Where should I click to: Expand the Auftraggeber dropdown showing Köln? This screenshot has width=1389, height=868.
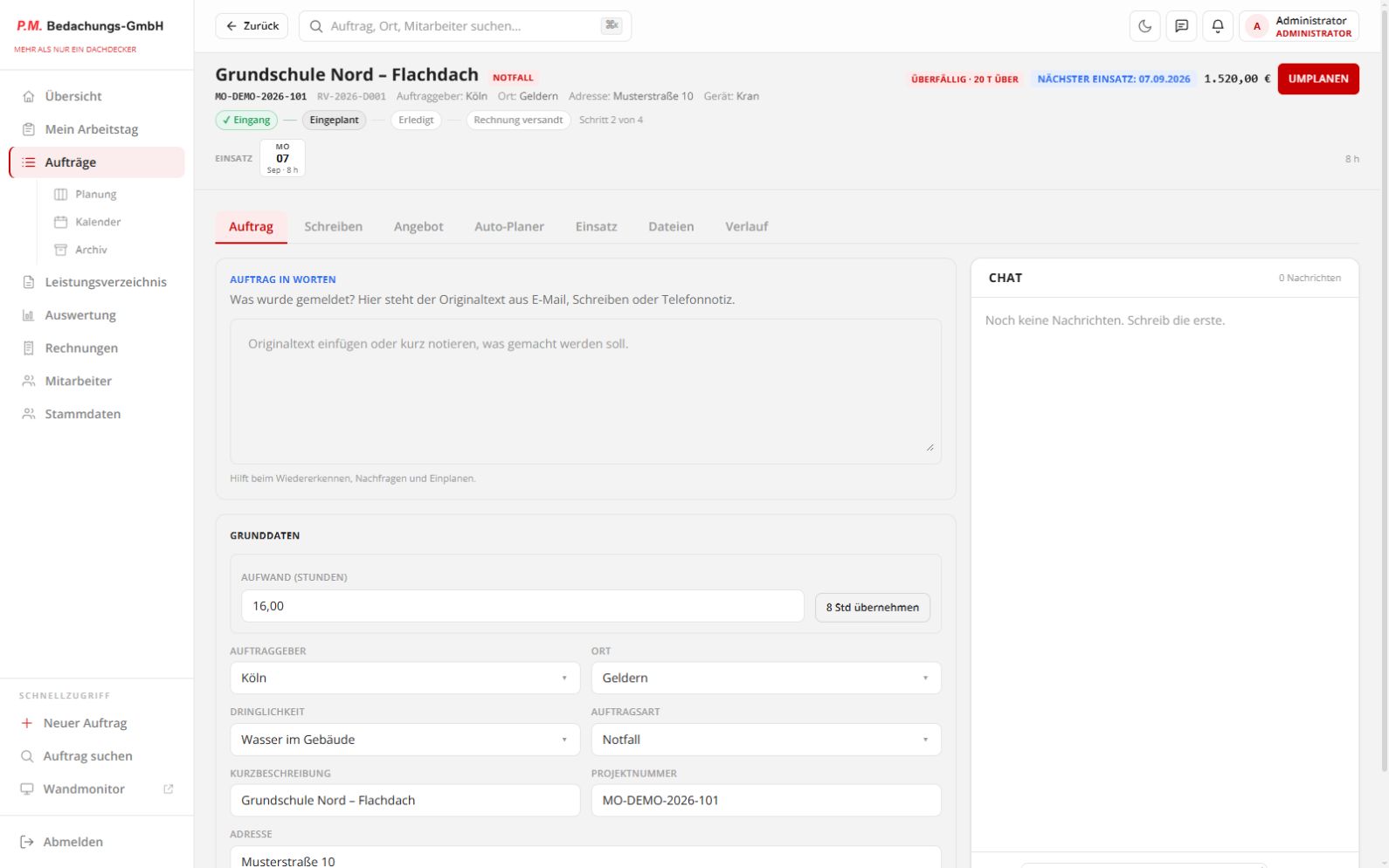[x=404, y=678]
